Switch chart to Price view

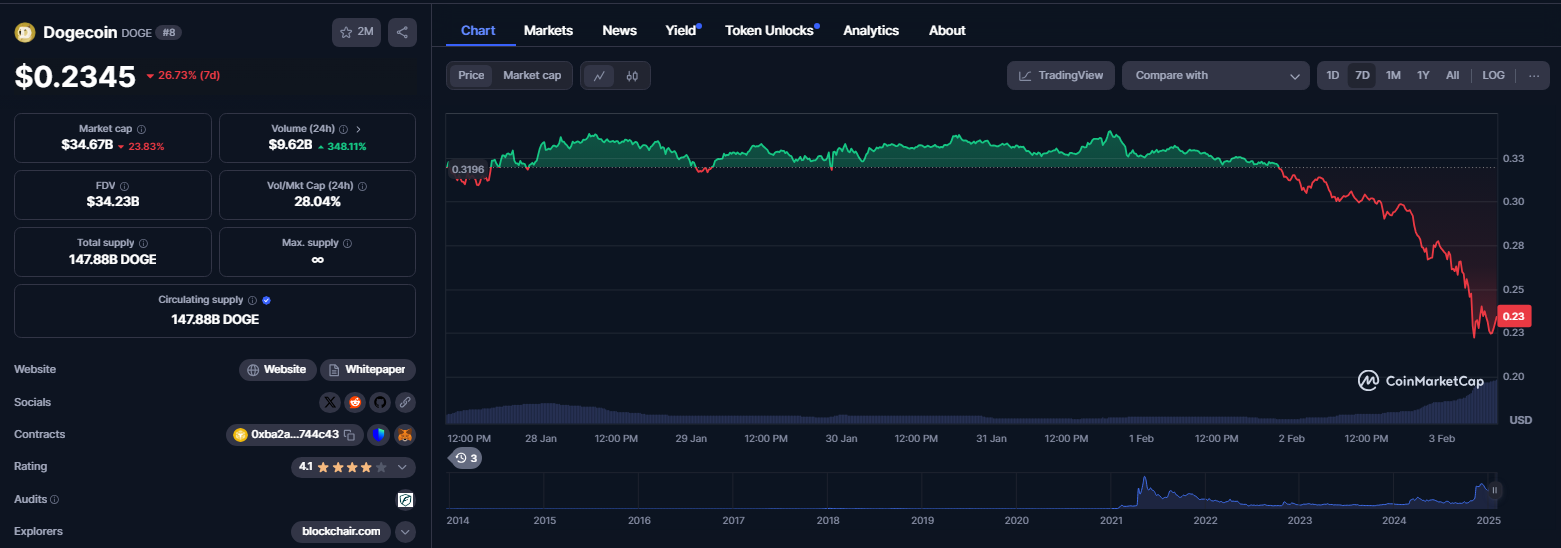pos(471,76)
